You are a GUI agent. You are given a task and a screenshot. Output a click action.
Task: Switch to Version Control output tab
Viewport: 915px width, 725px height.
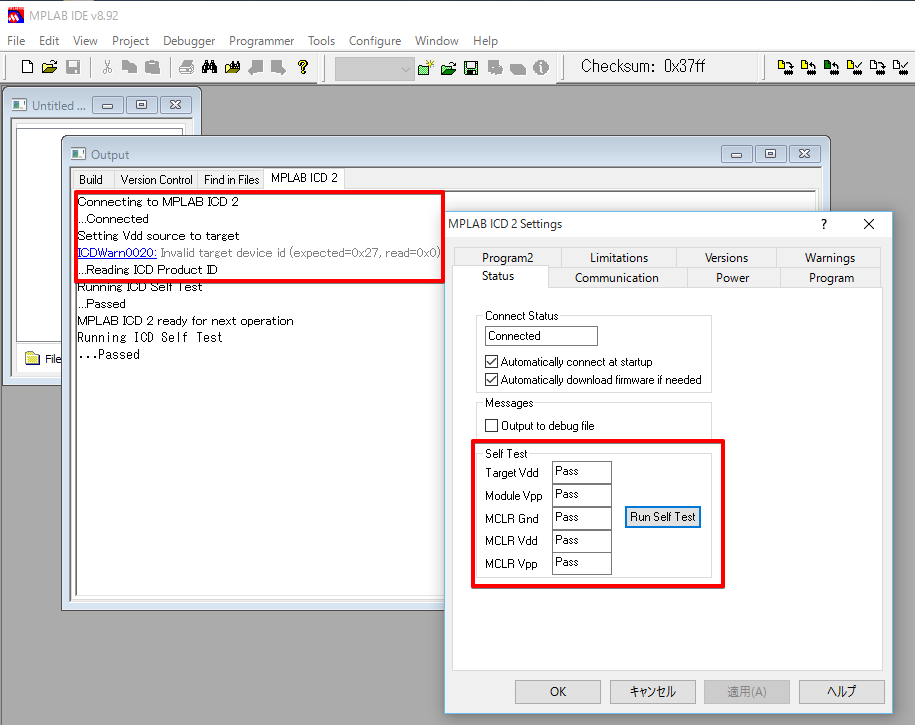pyautogui.click(x=156, y=180)
